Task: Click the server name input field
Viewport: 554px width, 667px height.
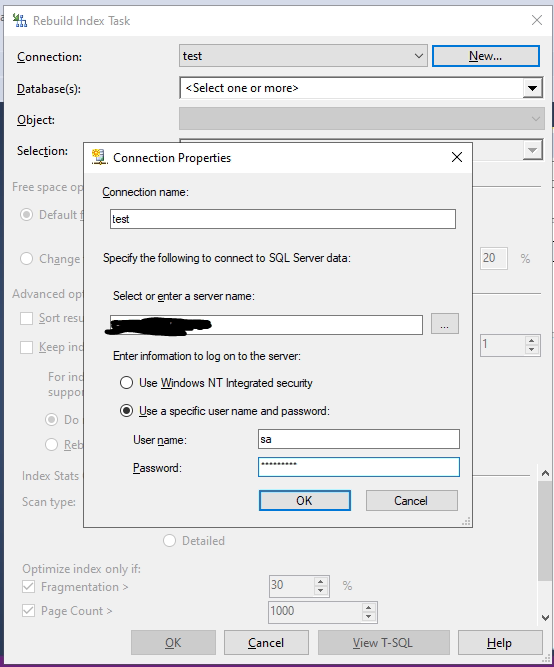Action: coord(266,325)
